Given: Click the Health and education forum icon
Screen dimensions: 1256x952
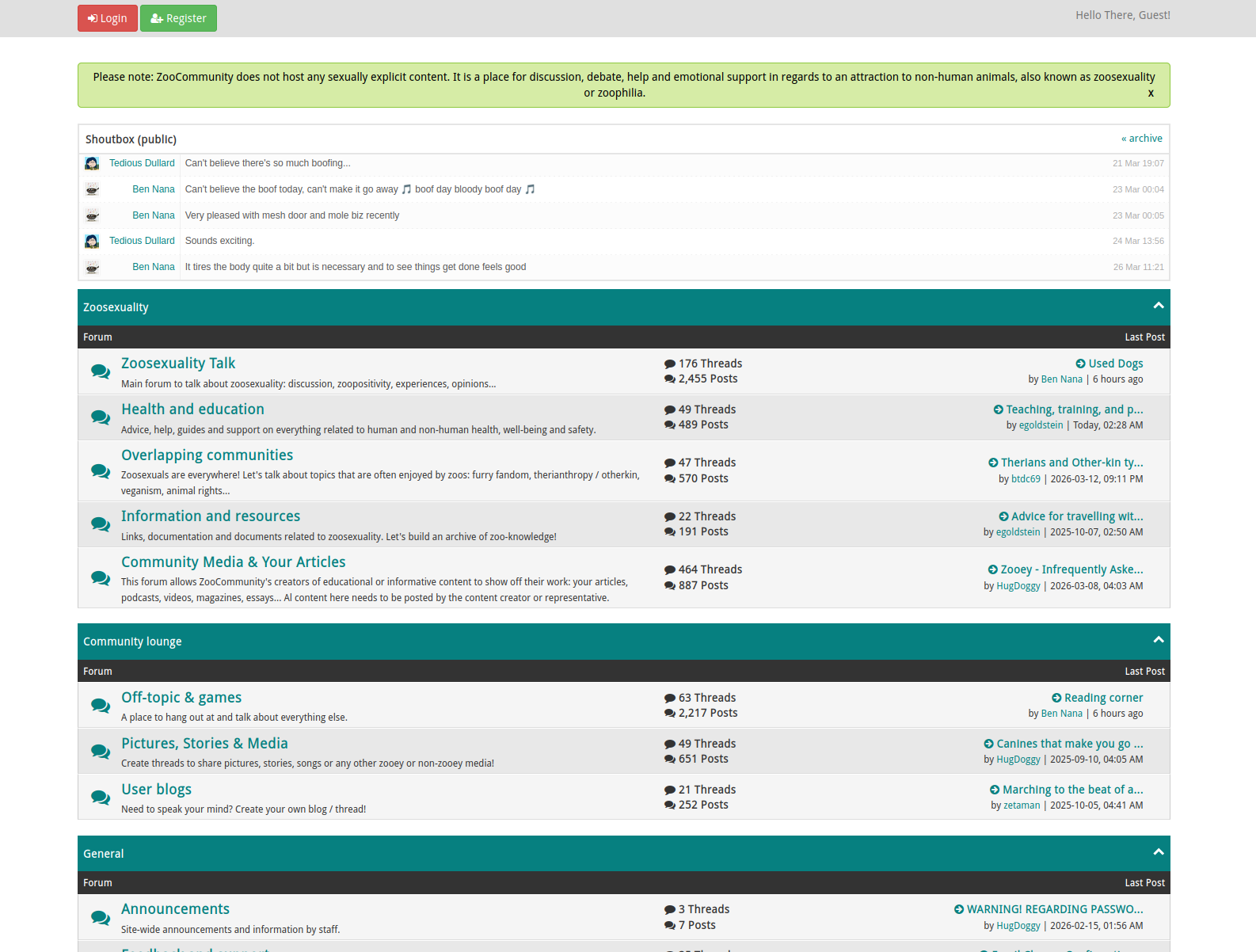Looking at the screenshot, I should pyautogui.click(x=101, y=417).
